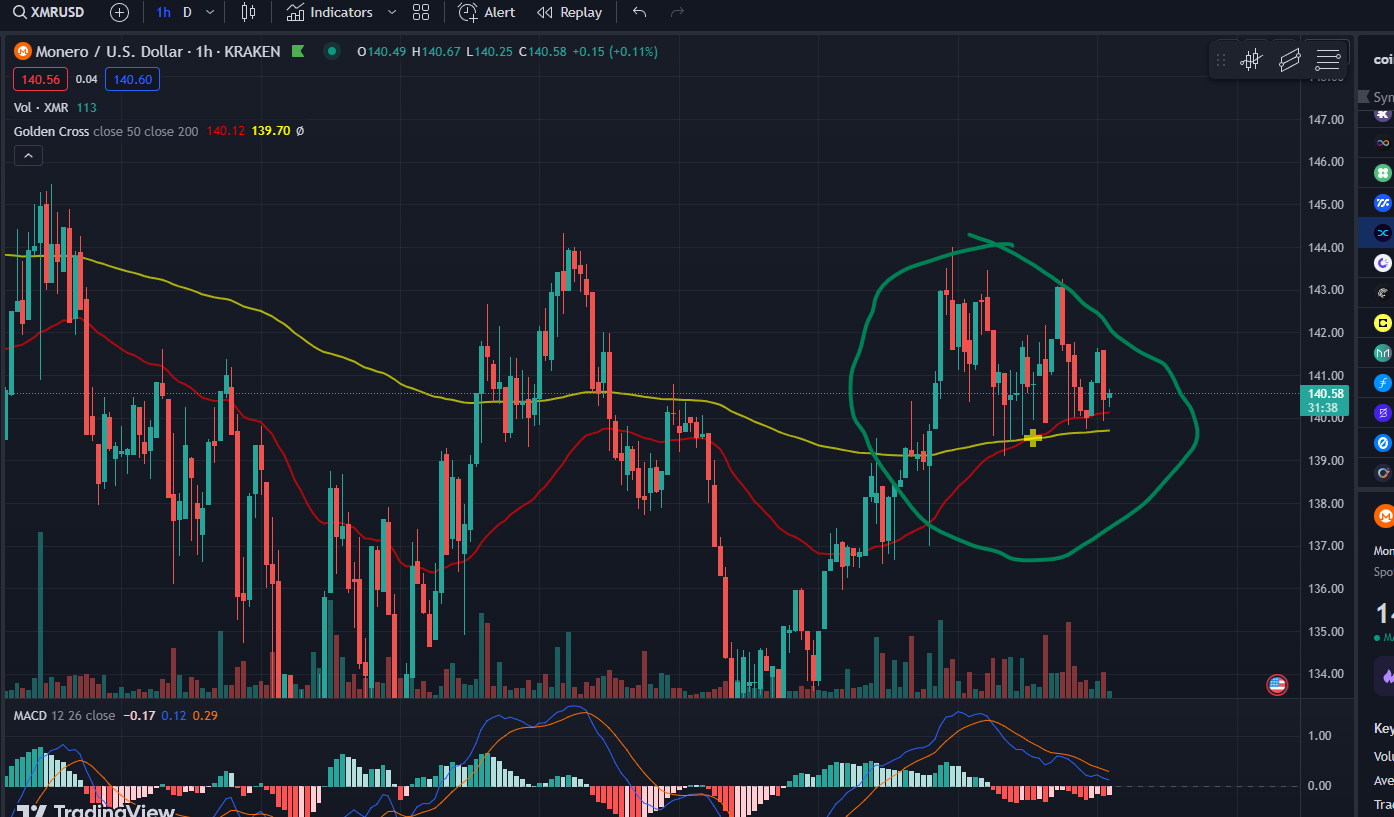The height and width of the screenshot is (817, 1394).
Task: Open the indicator templates grid icon
Action: (421, 12)
